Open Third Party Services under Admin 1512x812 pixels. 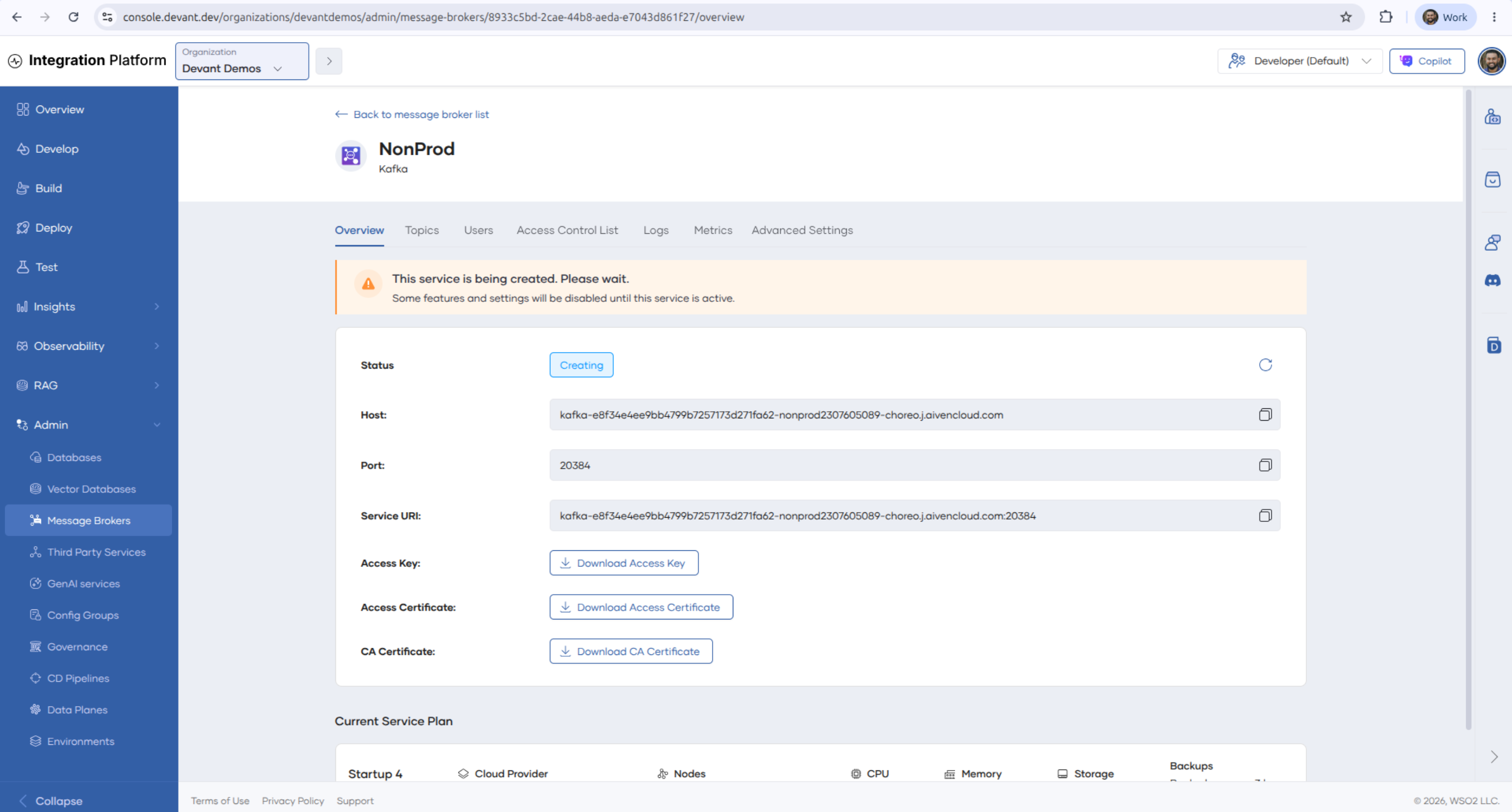tap(88, 552)
